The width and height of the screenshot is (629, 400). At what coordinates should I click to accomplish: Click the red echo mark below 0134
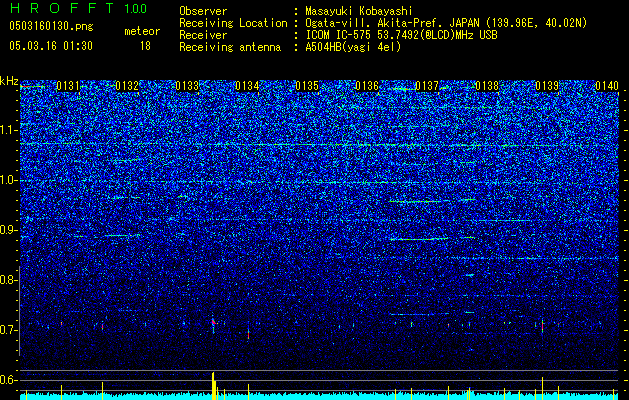pos(248,333)
